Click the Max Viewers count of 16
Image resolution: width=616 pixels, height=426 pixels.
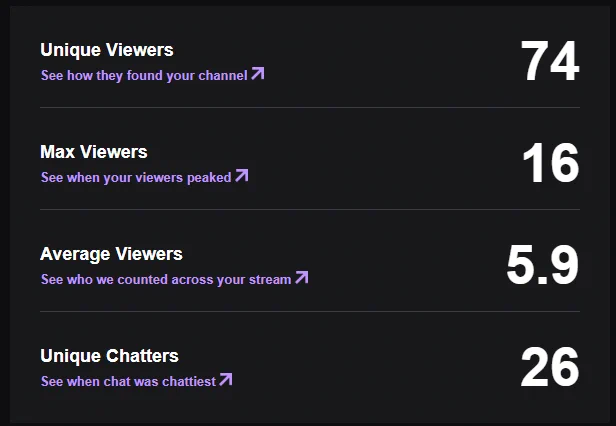tap(551, 163)
